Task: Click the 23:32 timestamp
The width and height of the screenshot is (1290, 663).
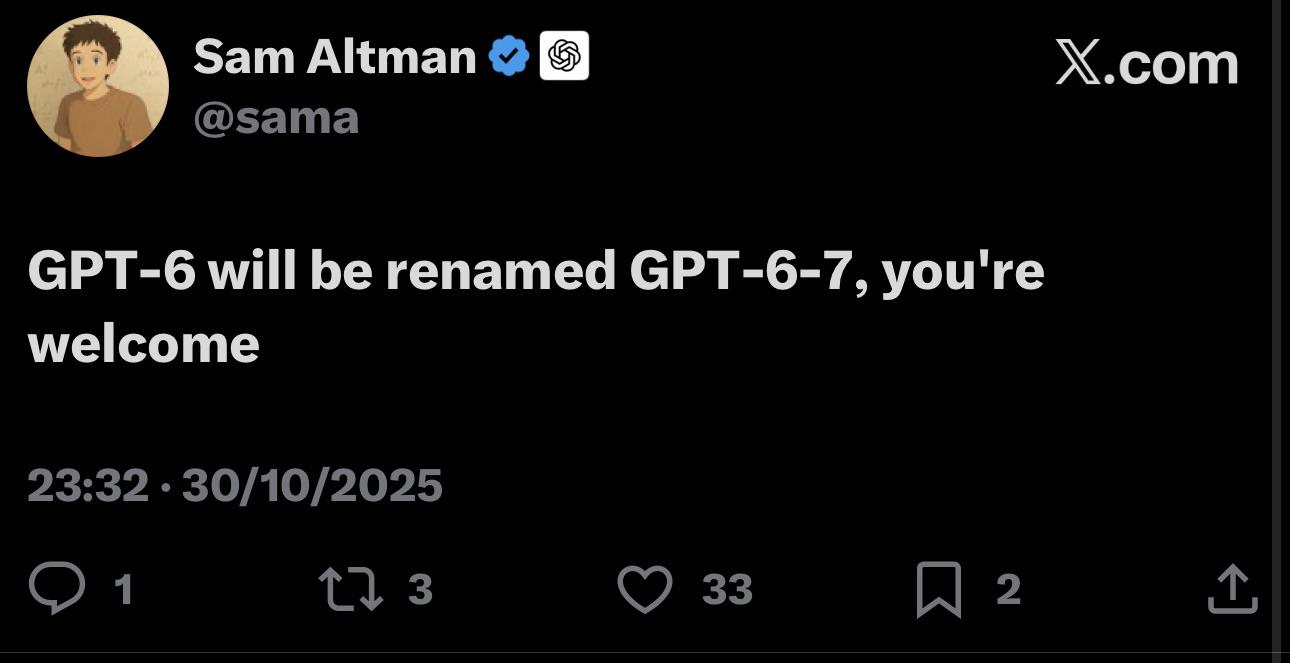Action: coord(88,486)
